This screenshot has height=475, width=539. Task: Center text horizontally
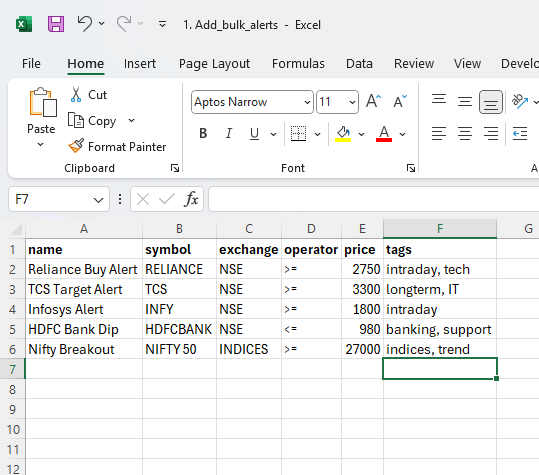[465, 133]
